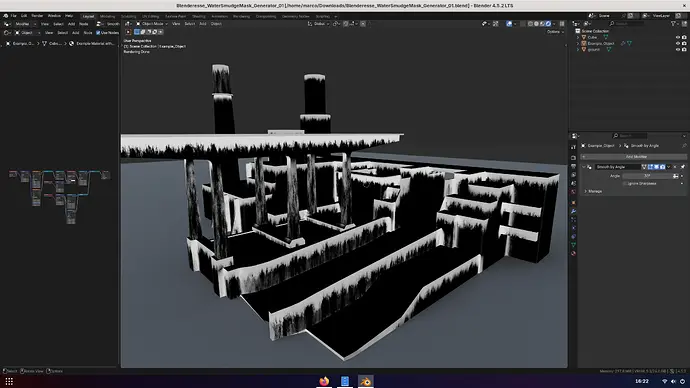690x388 pixels.
Task: Open Firefox from the taskbar
Action: click(x=324, y=381)
